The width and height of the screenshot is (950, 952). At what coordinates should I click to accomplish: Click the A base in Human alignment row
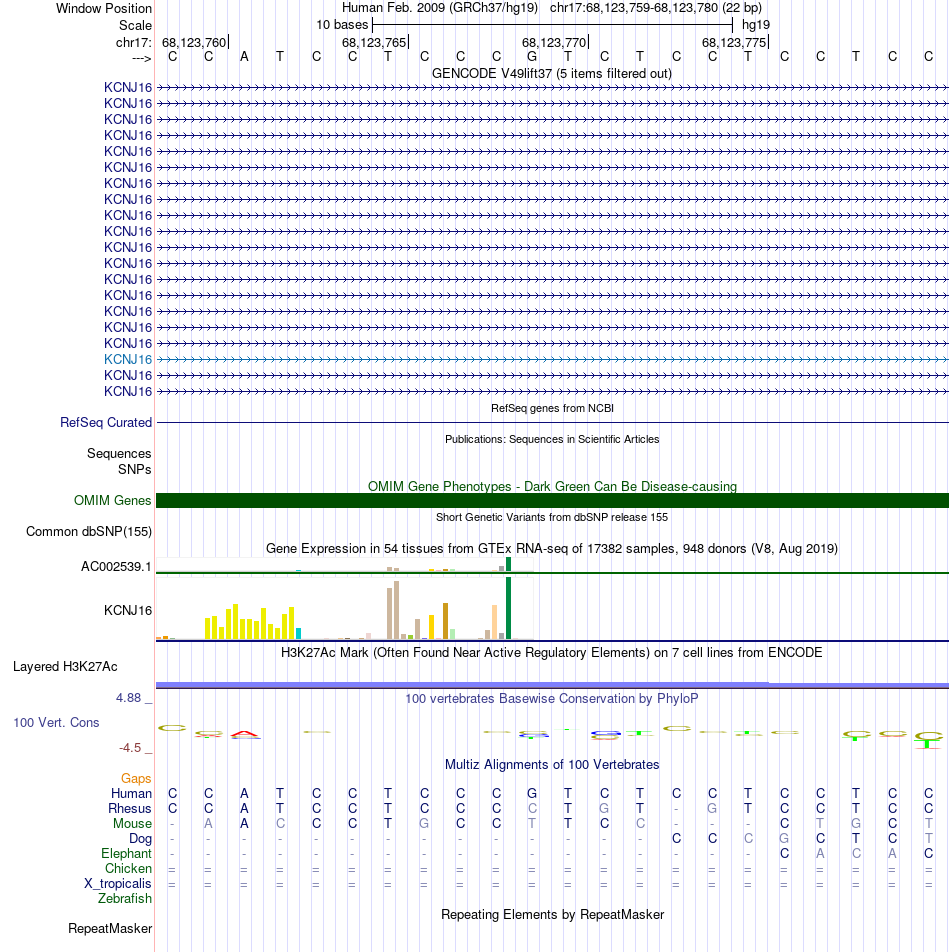(x=244, y=794)
